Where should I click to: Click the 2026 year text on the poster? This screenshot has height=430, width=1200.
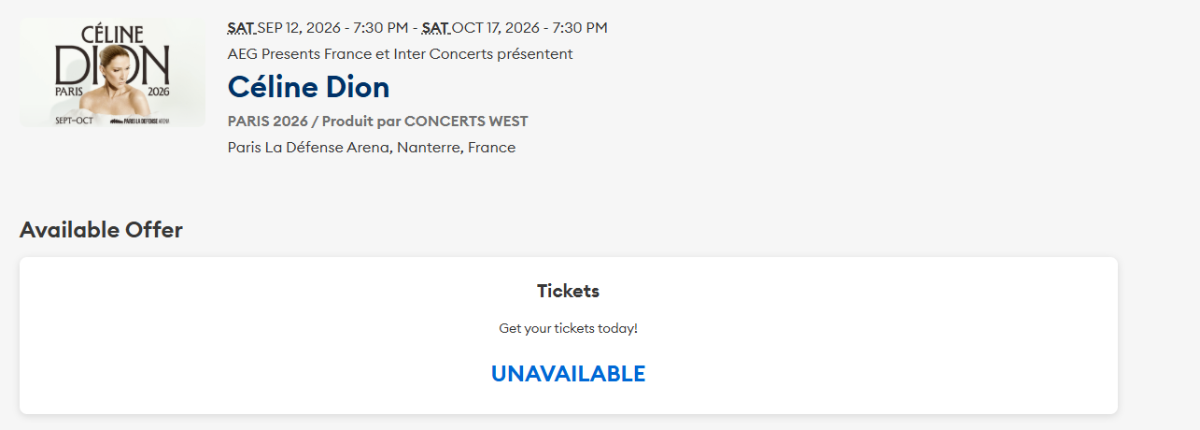click(158, 91)
